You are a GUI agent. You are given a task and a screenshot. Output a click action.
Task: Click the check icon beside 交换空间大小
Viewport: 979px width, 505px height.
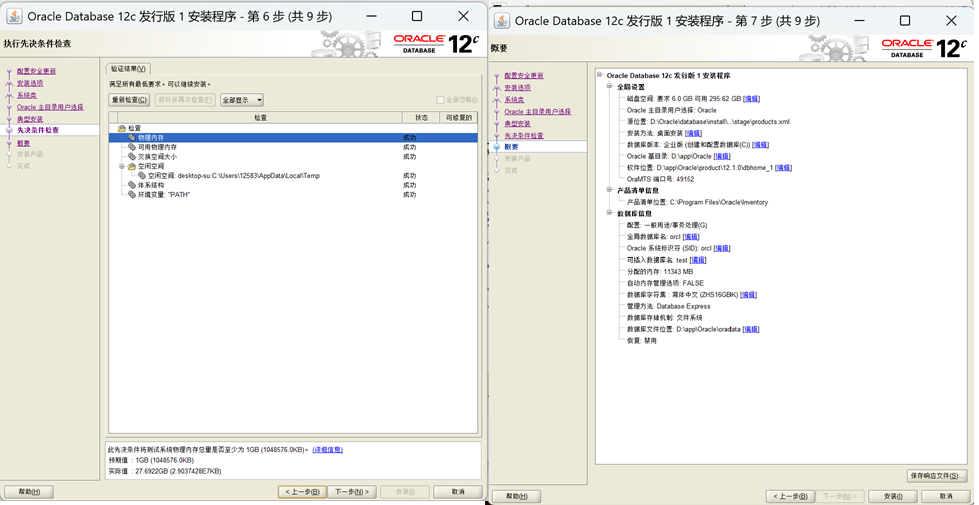tap(132, 157)
